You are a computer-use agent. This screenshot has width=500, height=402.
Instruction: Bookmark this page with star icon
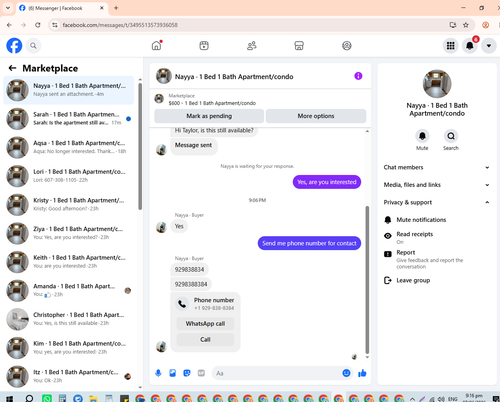(466, 25)
